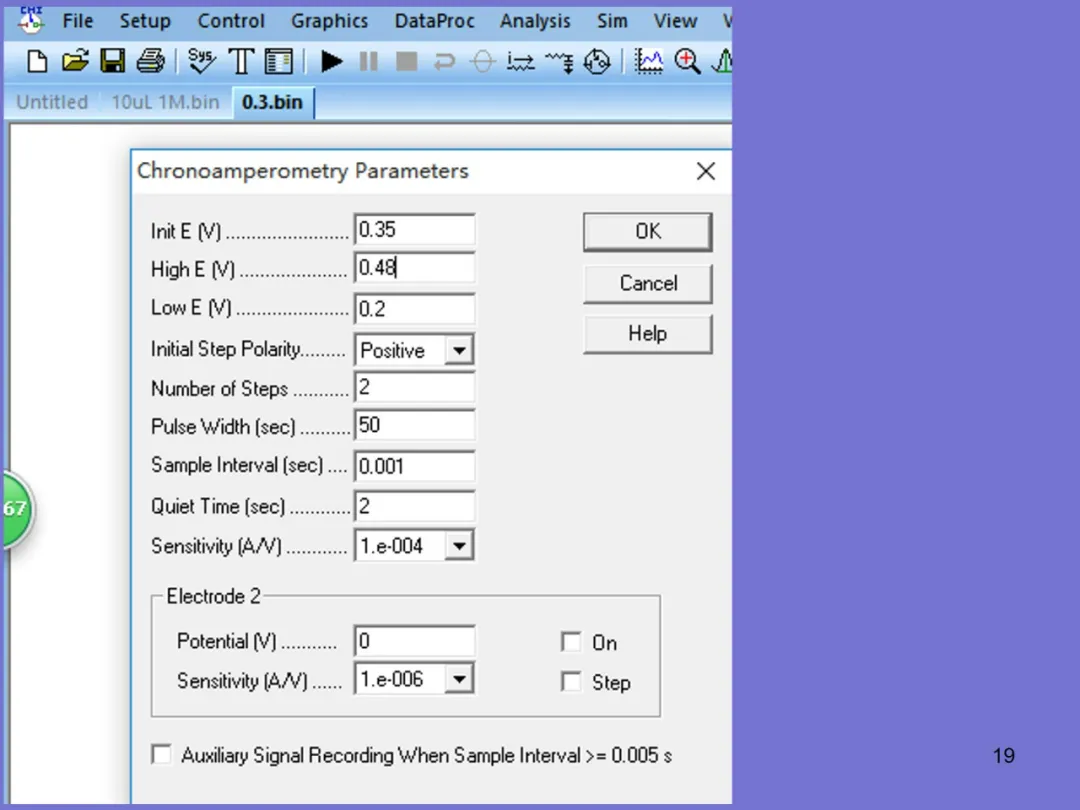
Task: Click the Quiet Time (sec) field
Action: [x=415, y=506]
